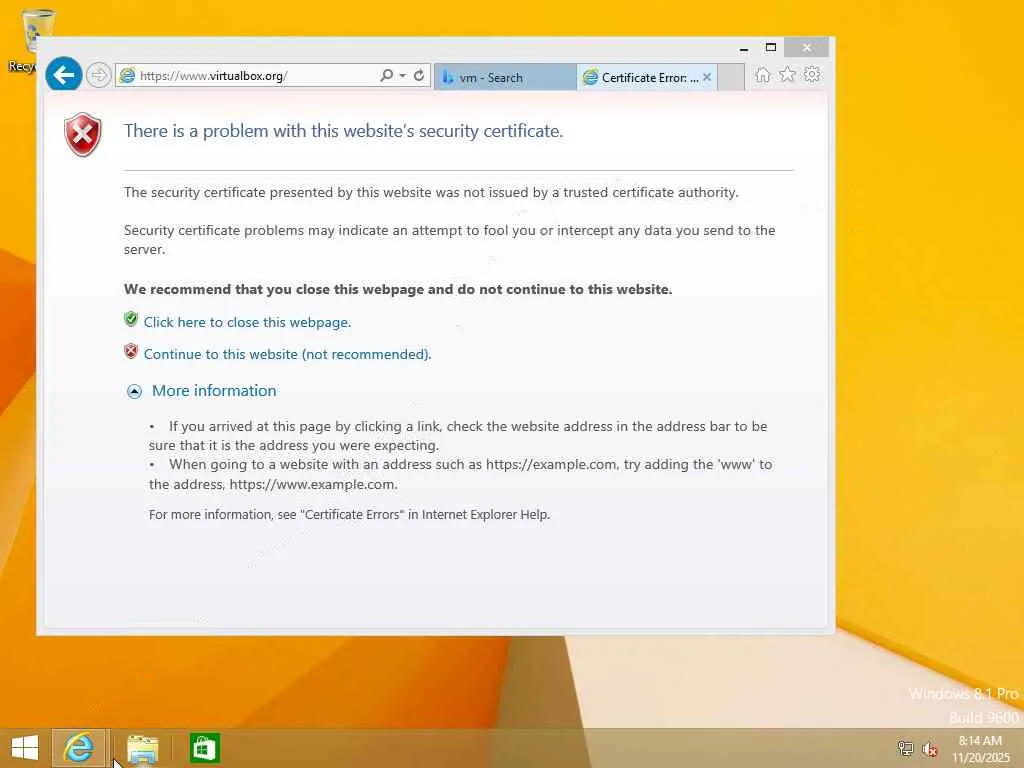This screenshot has width=1024, height=768.
Task: Minimize the Internet Explorer window
Action: coord(744,48)
